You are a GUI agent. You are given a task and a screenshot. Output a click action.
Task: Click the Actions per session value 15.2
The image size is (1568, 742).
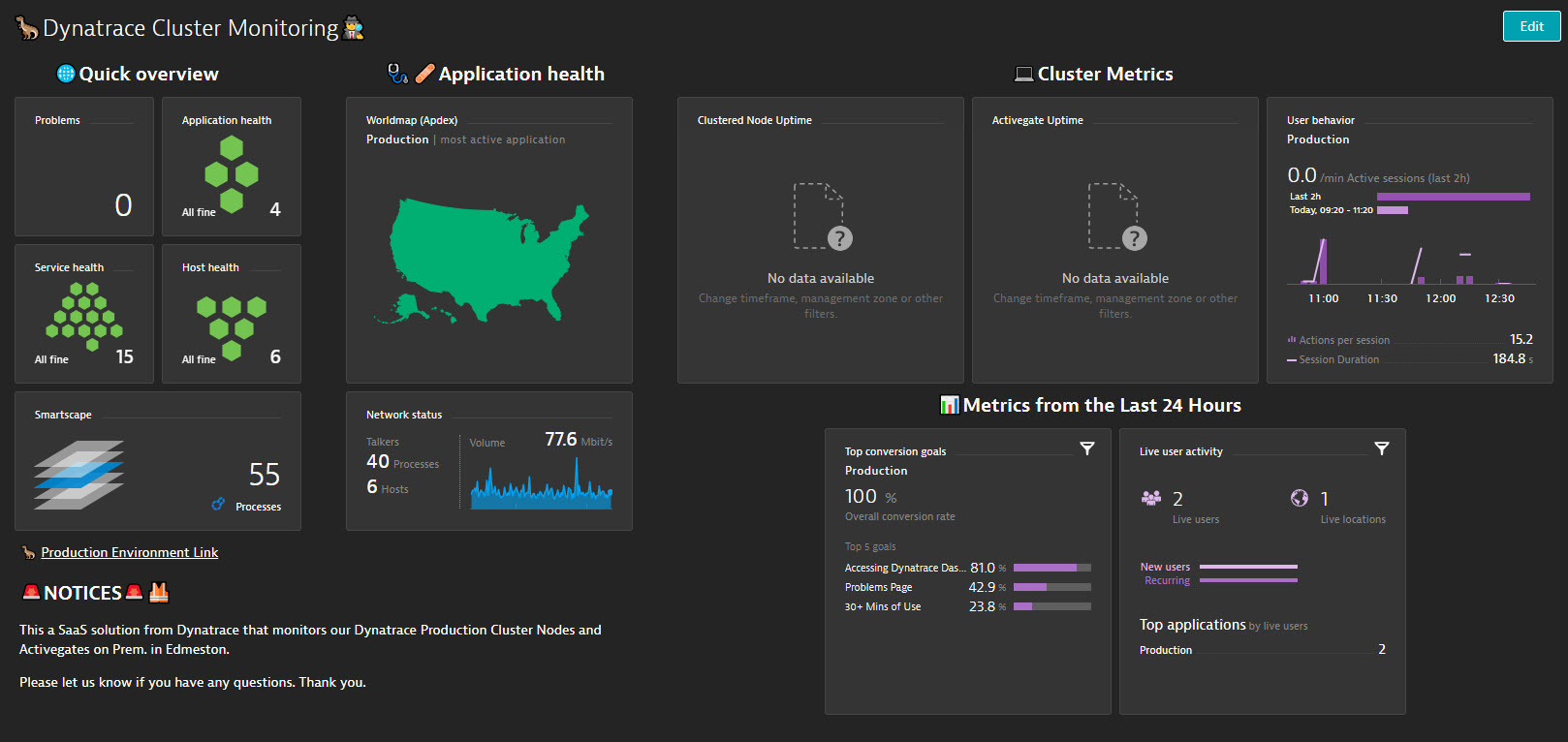[1521, 339]
